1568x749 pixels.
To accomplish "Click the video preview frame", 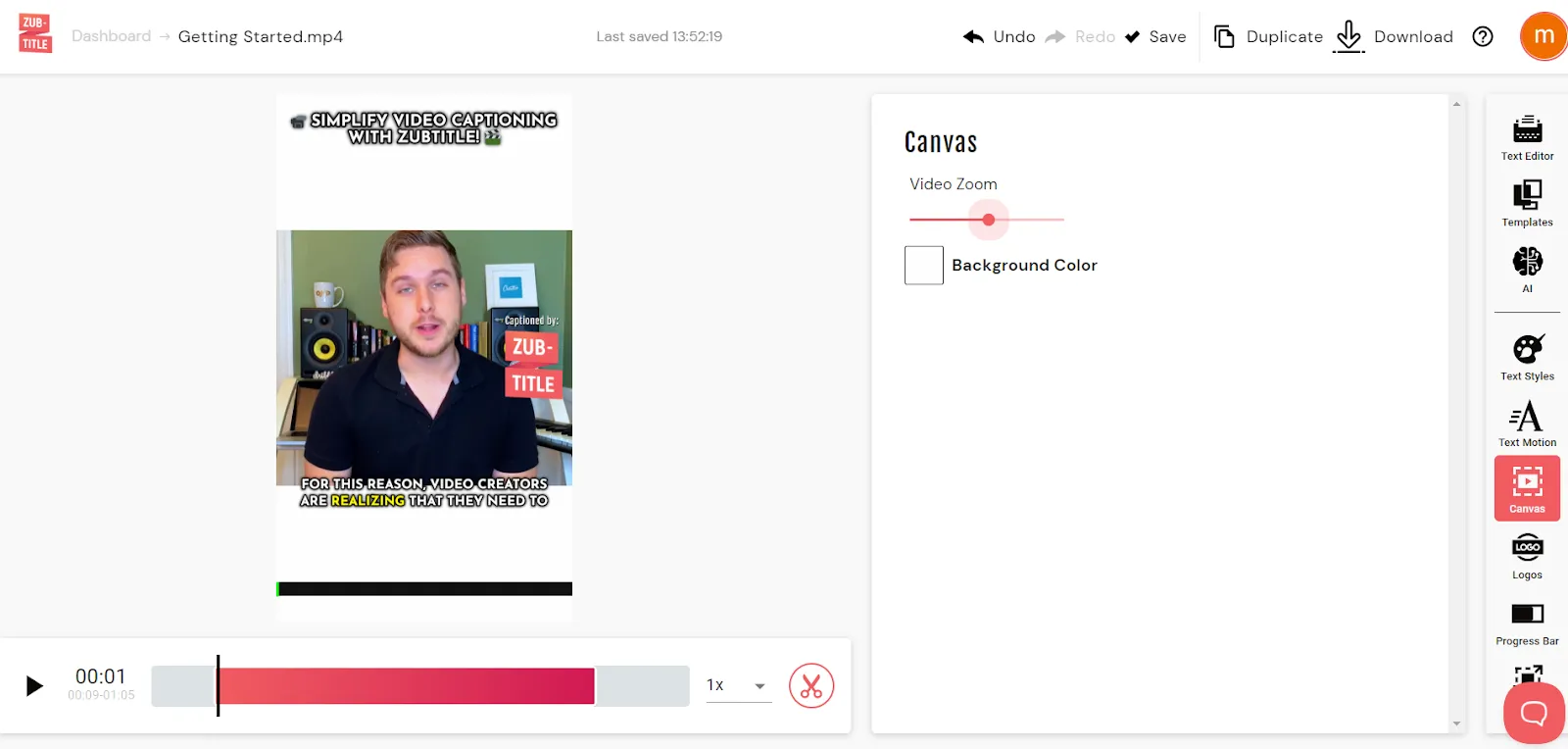I will pyautogui.click(x=424, y=358).
